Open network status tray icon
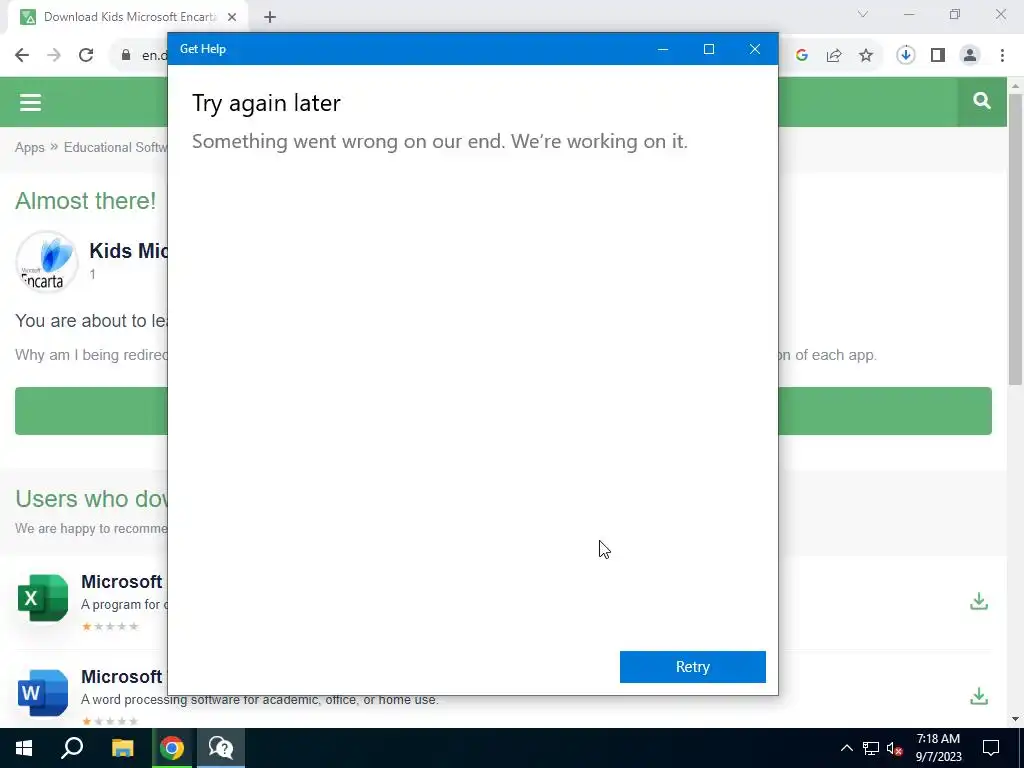Viewport: 1024px width, 768px height. coord(871,748)
